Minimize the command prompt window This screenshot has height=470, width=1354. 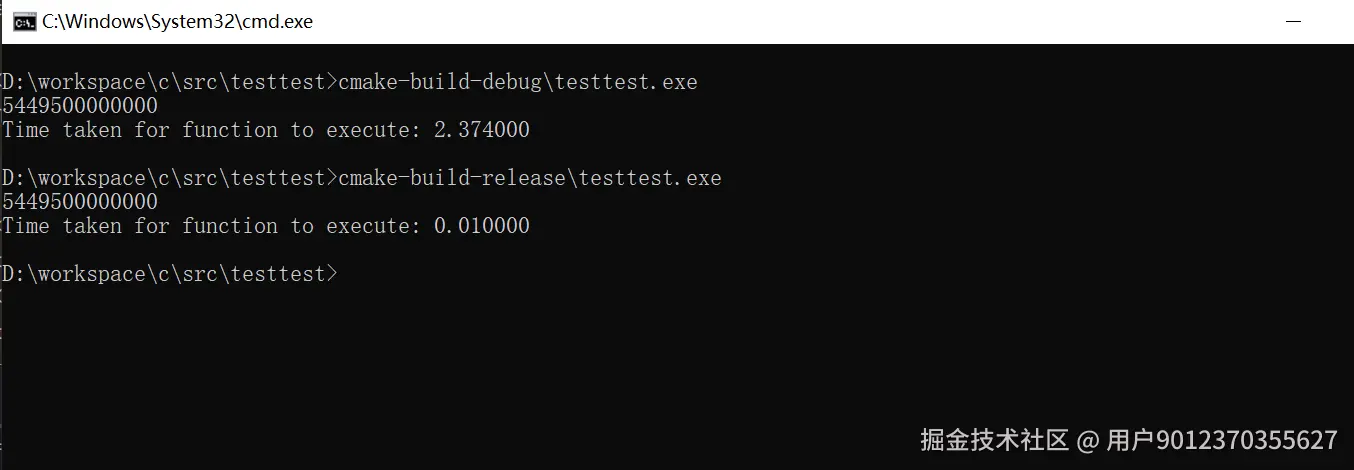pos(1294,21)
